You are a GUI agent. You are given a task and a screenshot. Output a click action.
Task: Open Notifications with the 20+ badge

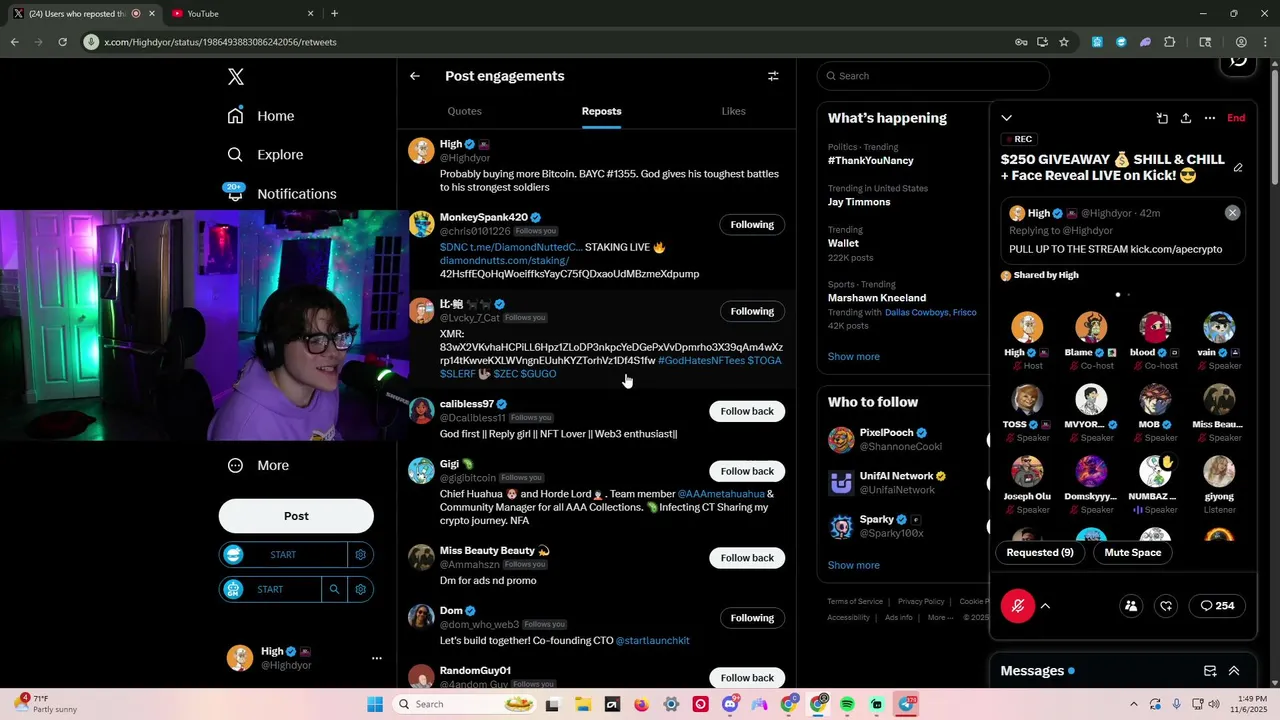point(282,194)
